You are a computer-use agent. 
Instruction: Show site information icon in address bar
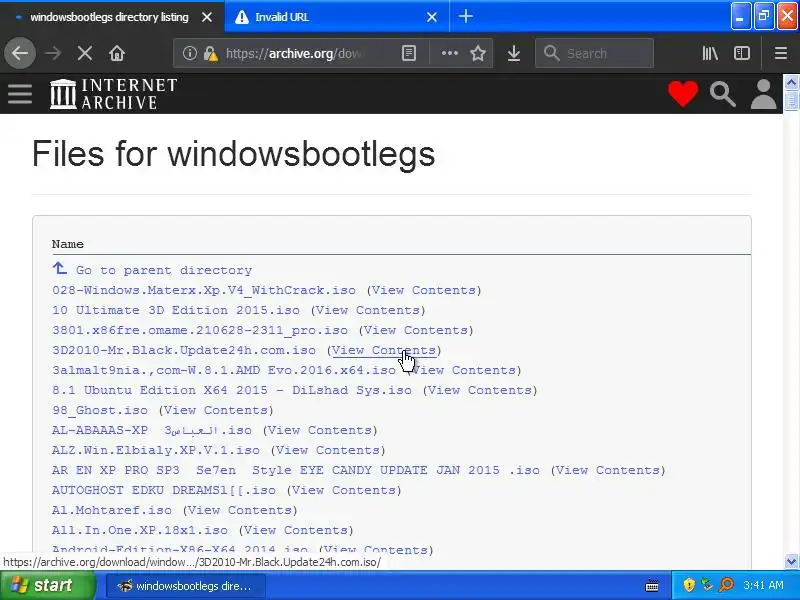pos(189,53)
